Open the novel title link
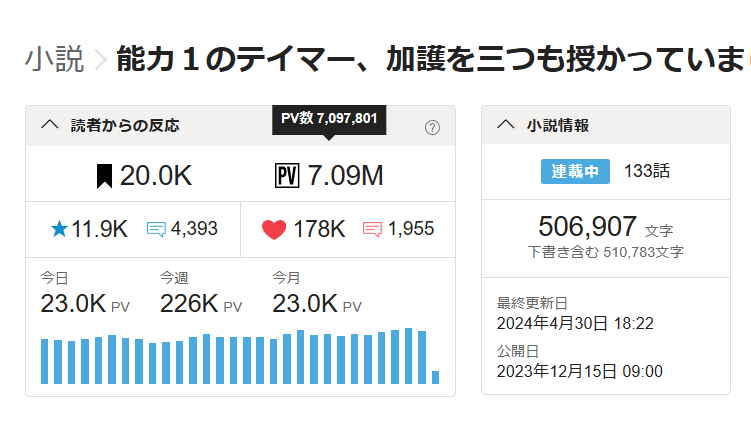The height and width of the screenshot is (429, 751). [x=430, y=60]
